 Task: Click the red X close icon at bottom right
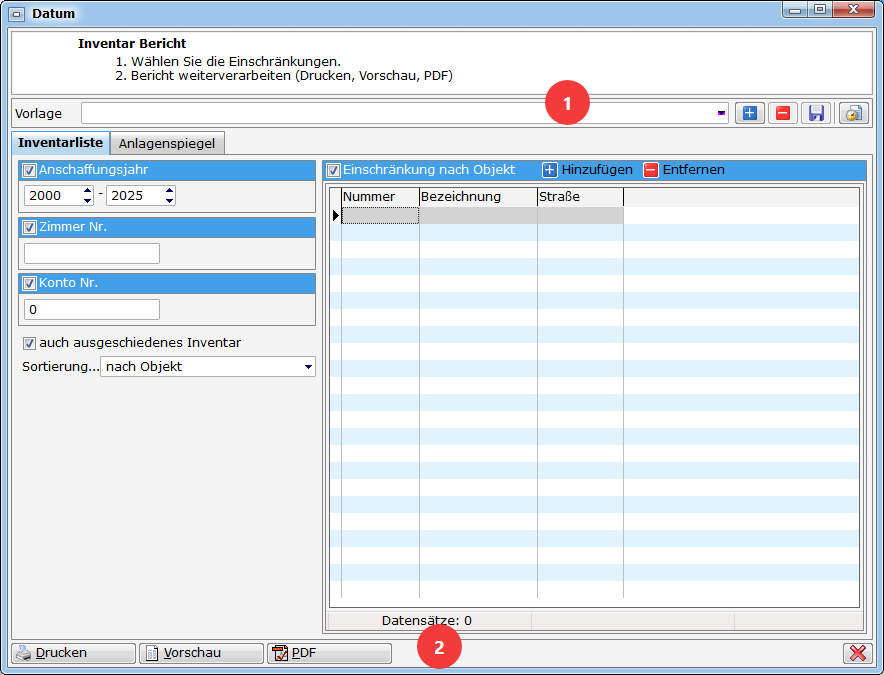point(858,653)
